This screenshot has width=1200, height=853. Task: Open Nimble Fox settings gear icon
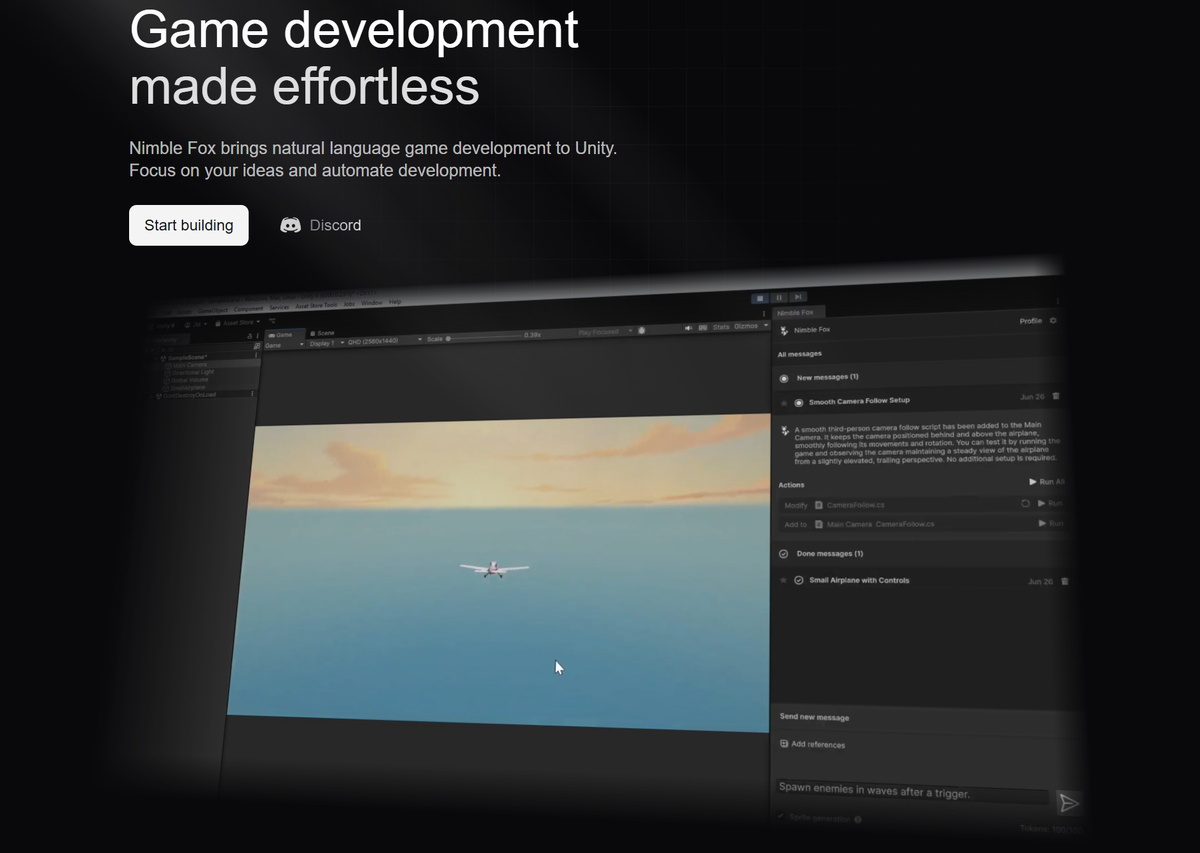tap(1053, 320)
